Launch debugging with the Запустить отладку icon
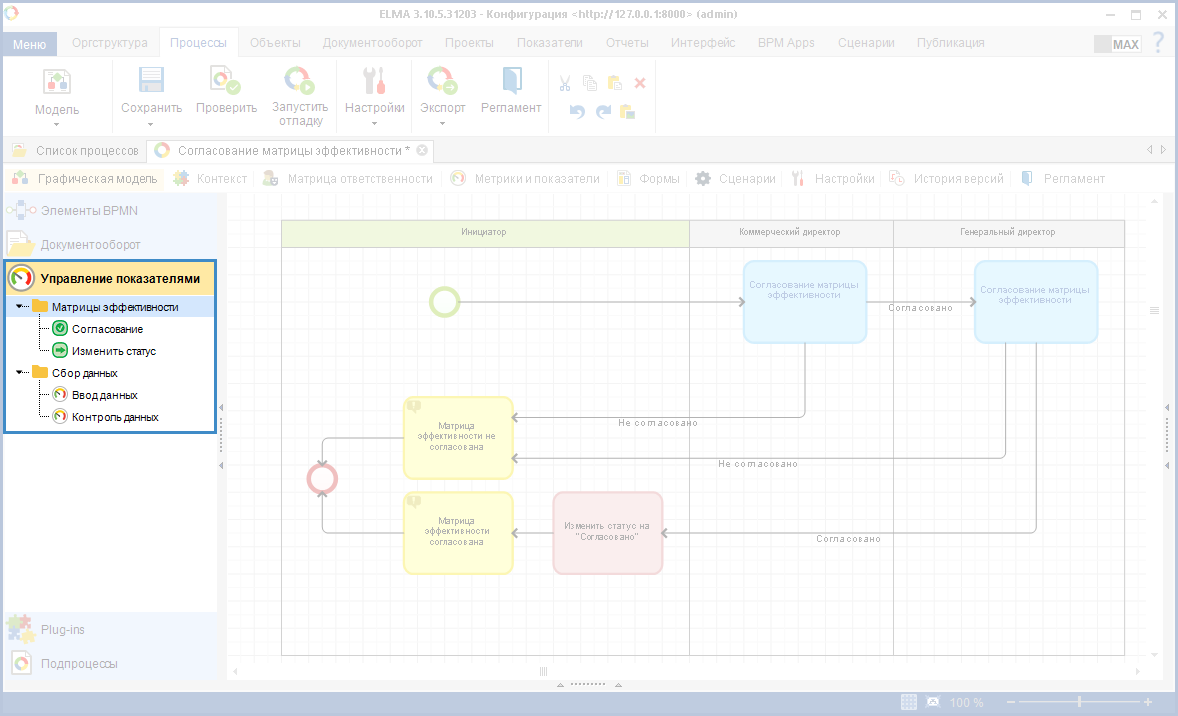 tap(299, 81)
